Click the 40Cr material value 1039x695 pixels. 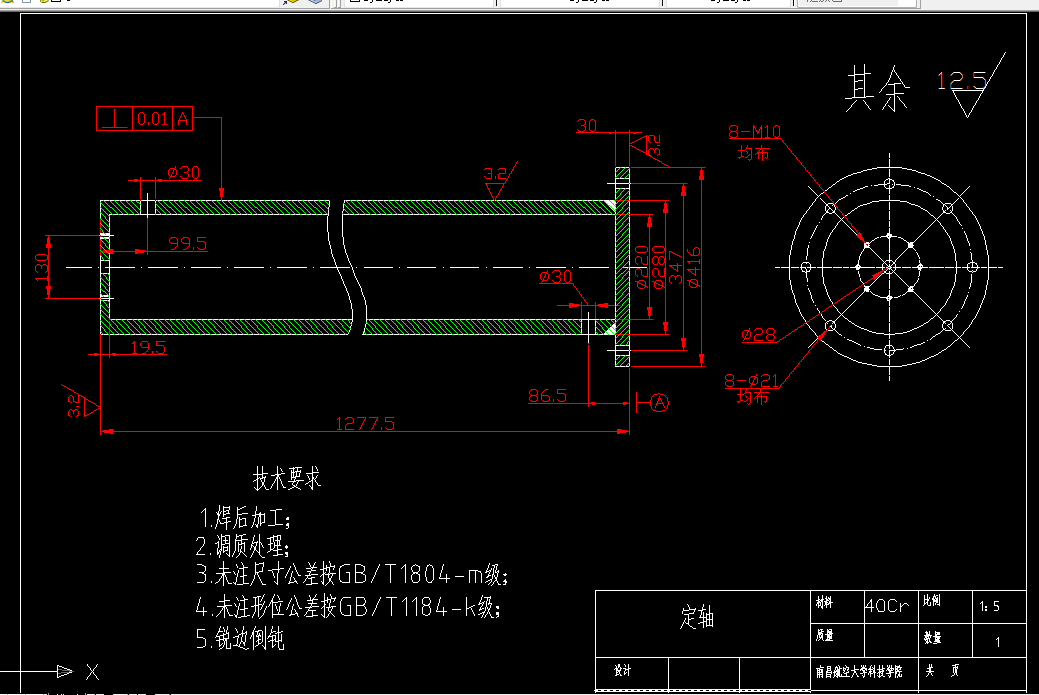click(887, 606)
